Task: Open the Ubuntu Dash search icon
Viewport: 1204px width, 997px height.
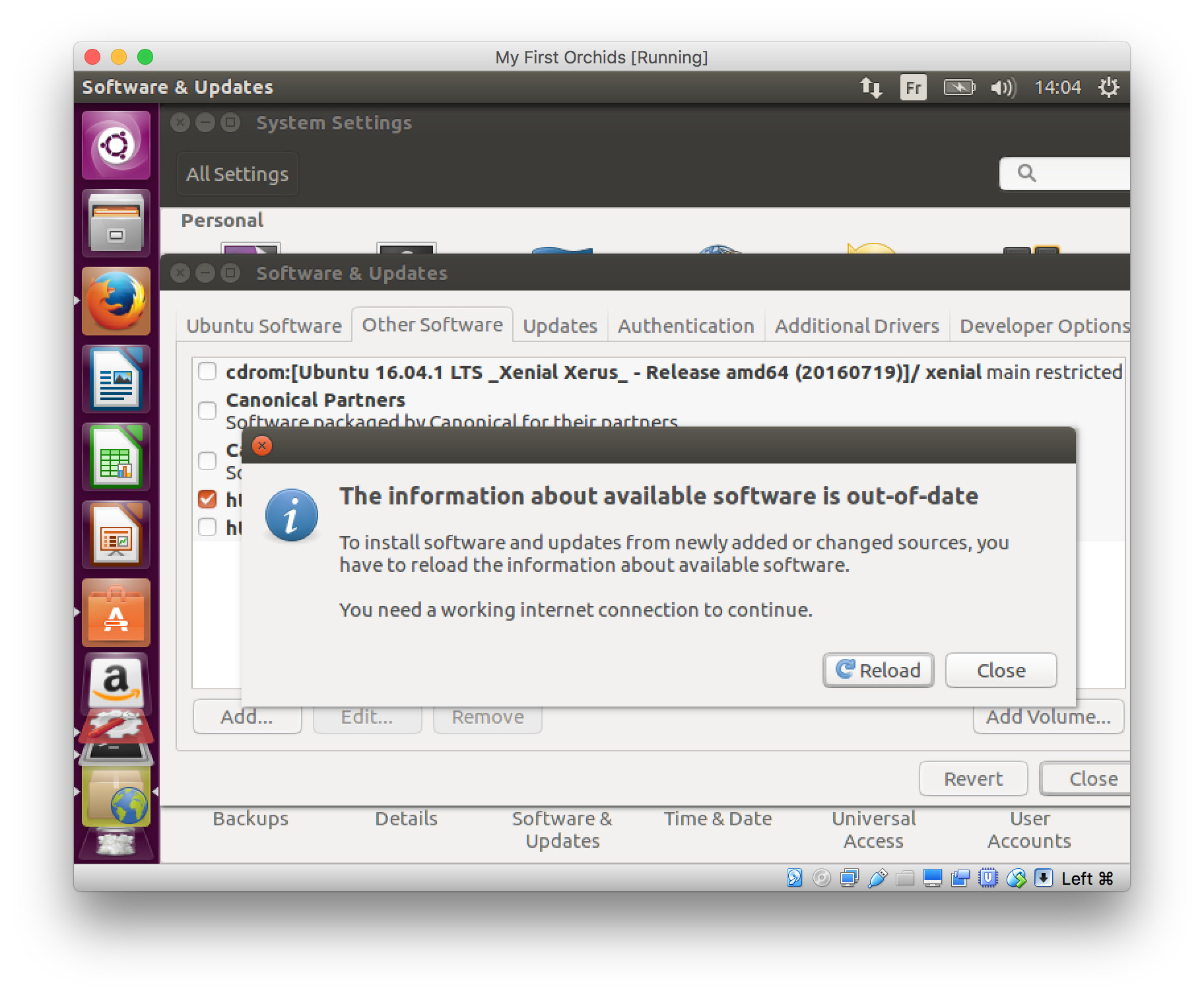Action: [116, 145]
